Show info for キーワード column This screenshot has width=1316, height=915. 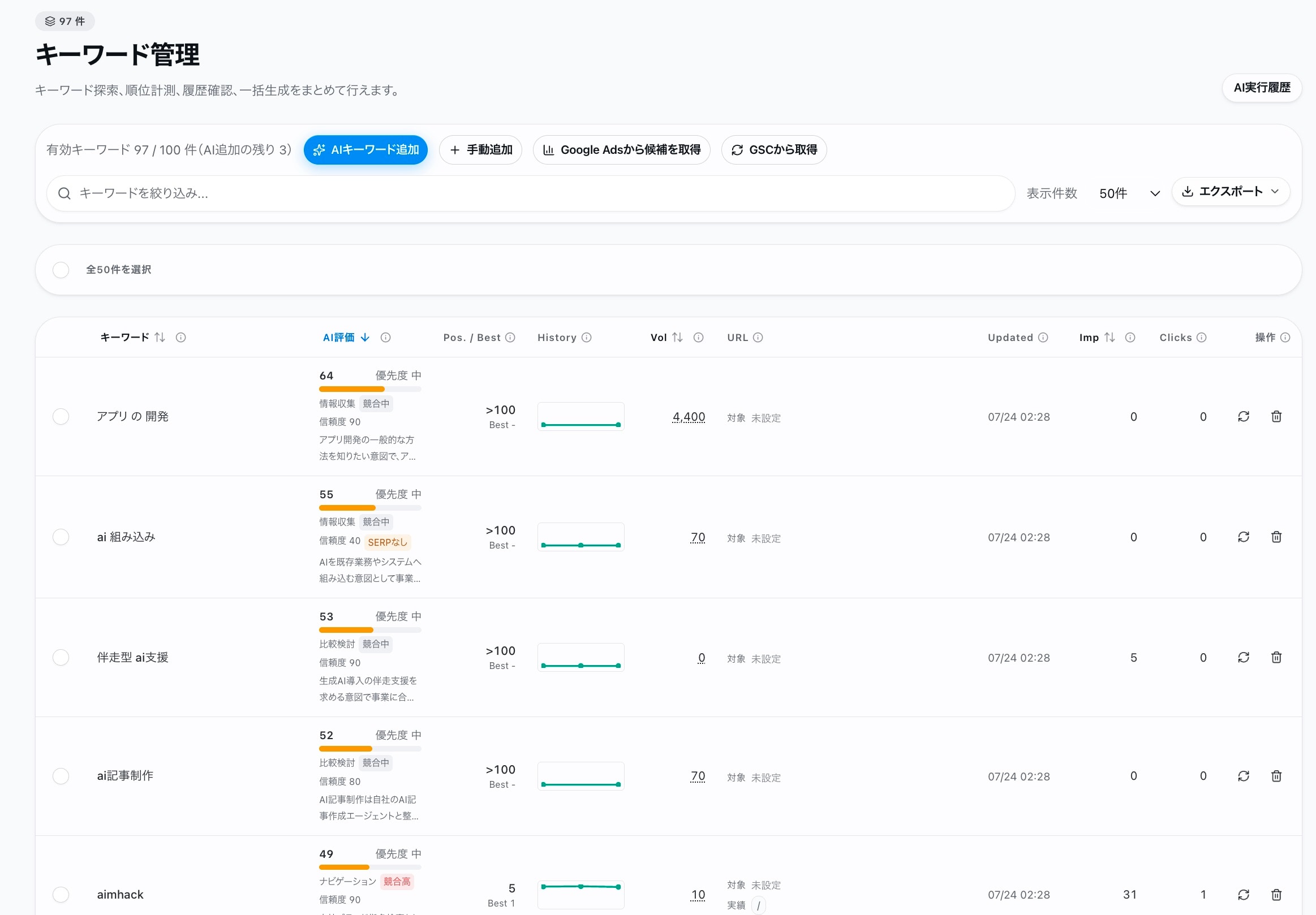coord(180,338)
